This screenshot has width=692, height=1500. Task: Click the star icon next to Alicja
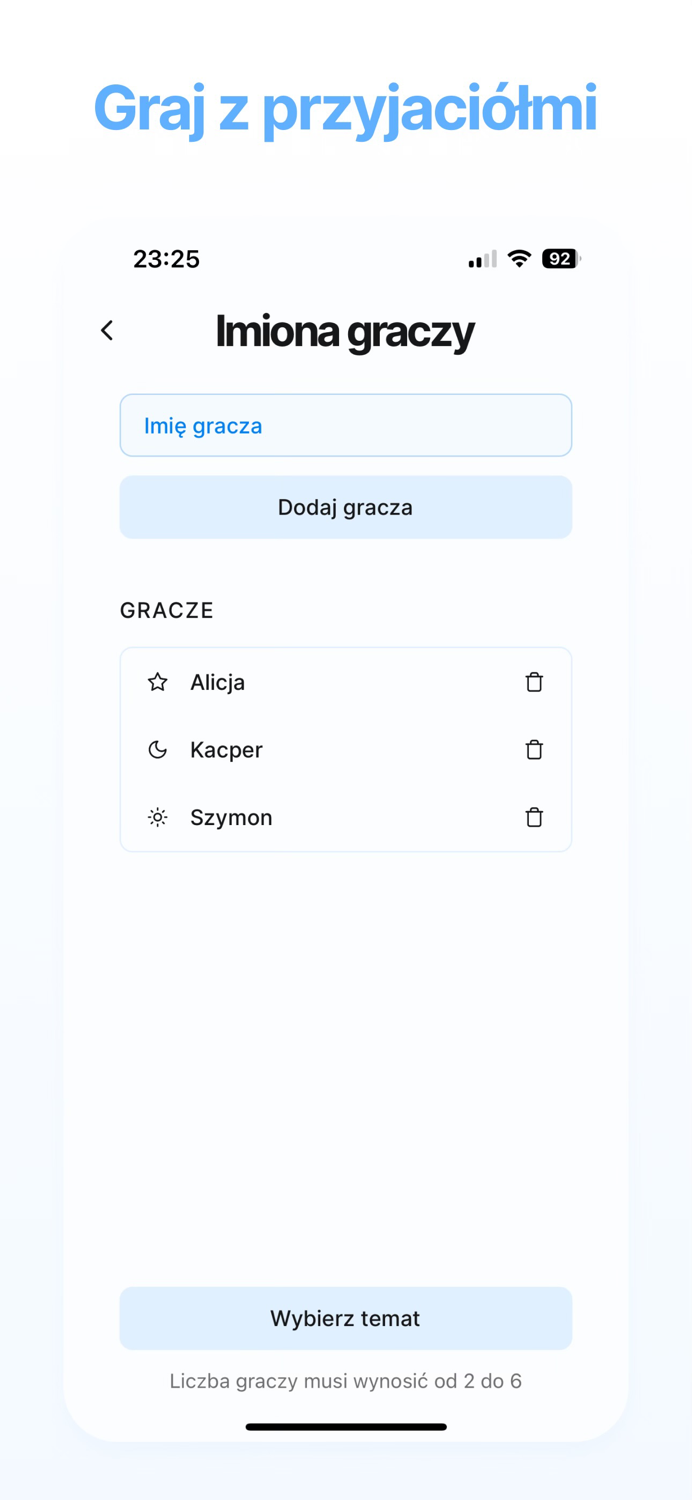click(x=157, y=682)
